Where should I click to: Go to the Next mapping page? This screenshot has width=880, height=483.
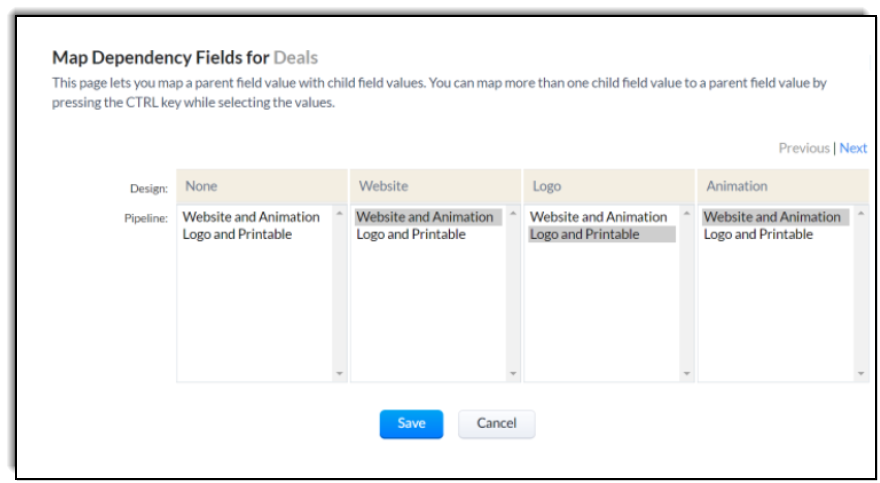click(853, 148)
